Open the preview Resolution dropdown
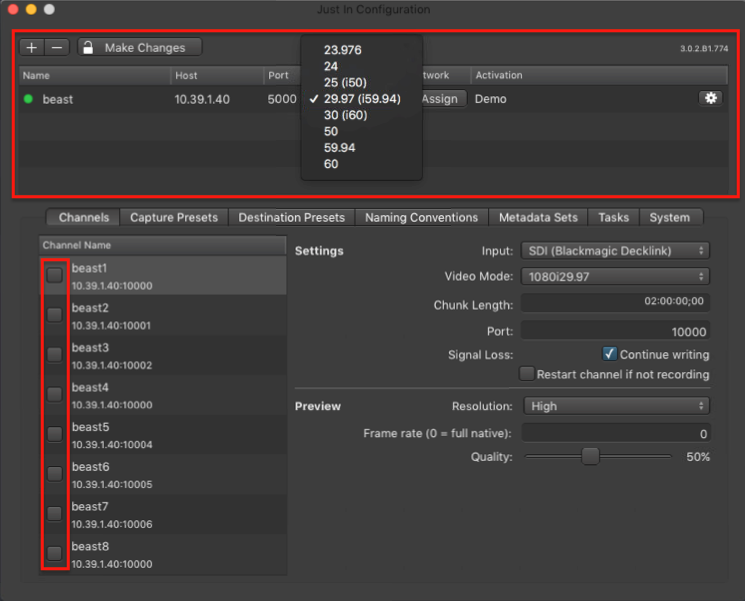The image size is (745, 601). pyautogui.click(x=617, y=406)
